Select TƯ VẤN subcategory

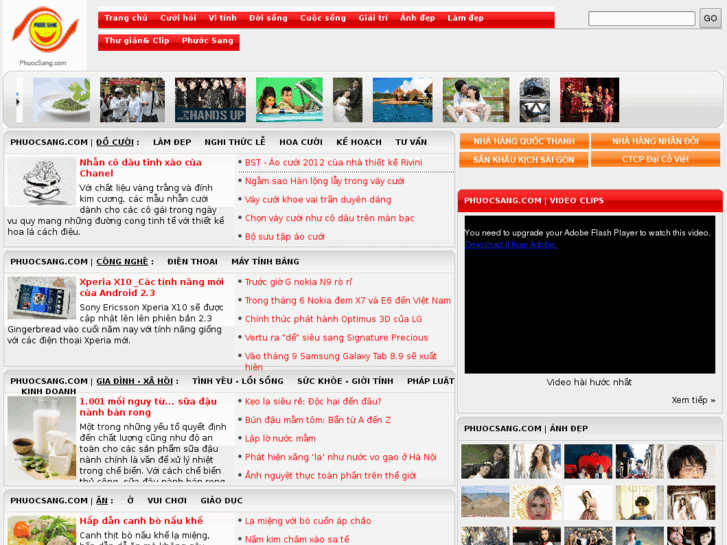(x=411, y=142)
